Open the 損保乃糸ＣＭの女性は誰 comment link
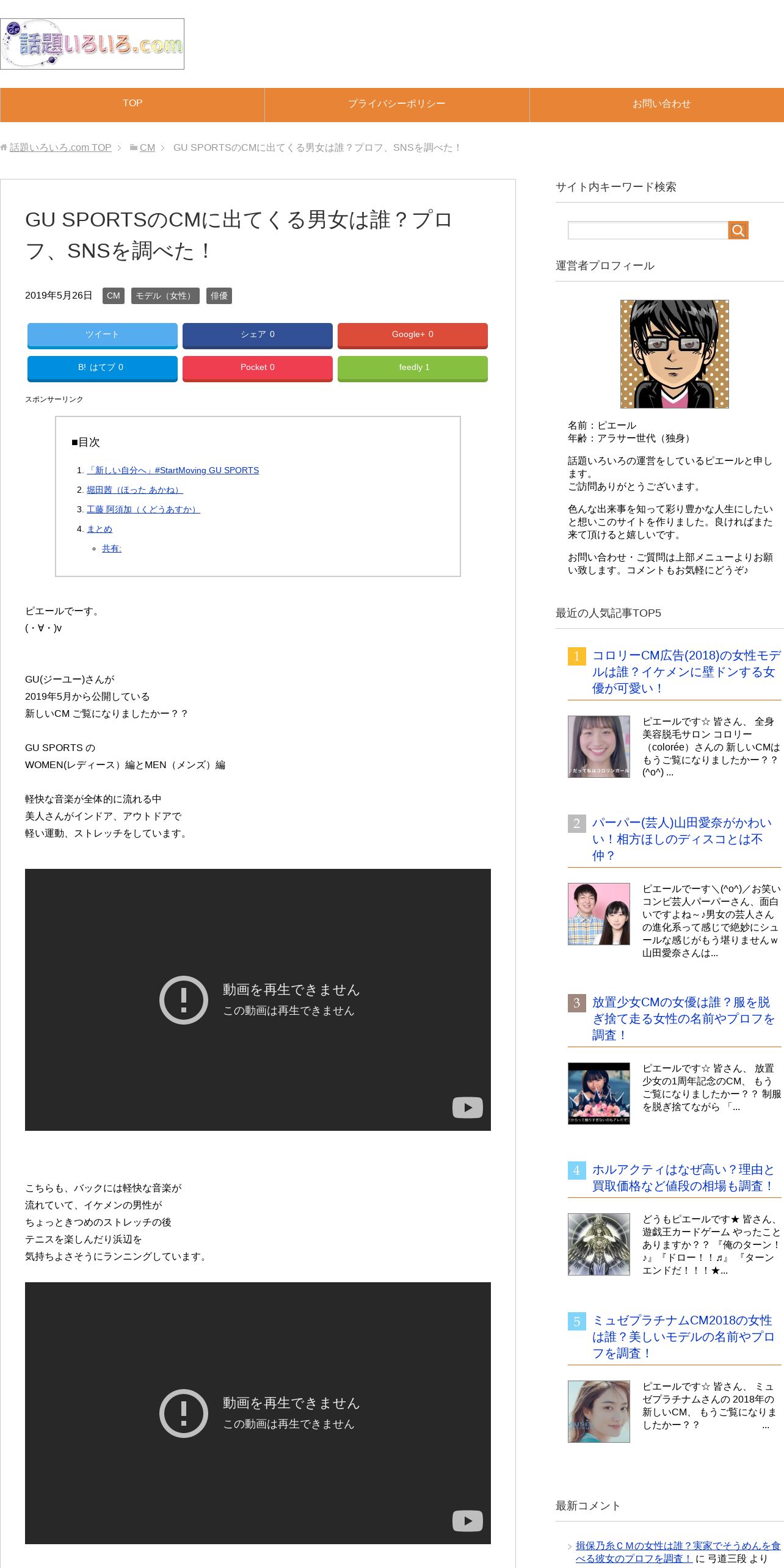 [678, 1552]
